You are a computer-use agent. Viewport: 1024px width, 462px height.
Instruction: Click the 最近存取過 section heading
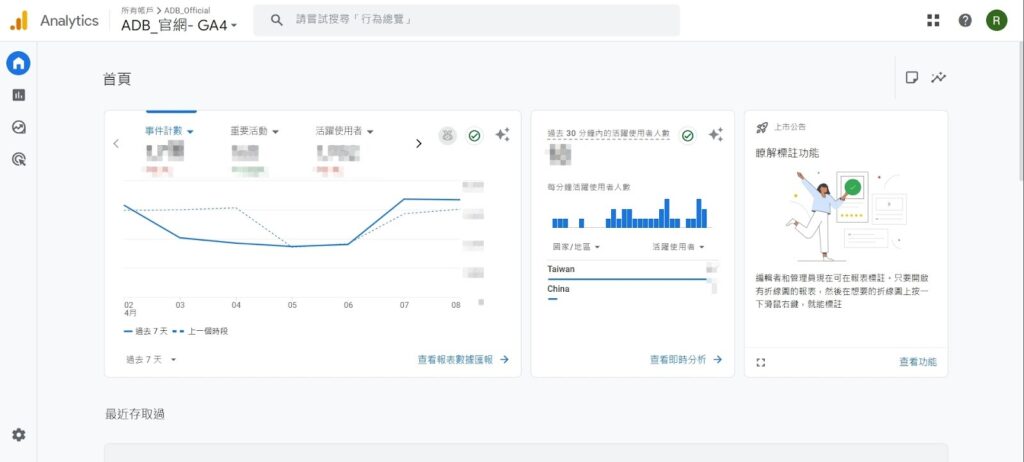tap(135, 414)
